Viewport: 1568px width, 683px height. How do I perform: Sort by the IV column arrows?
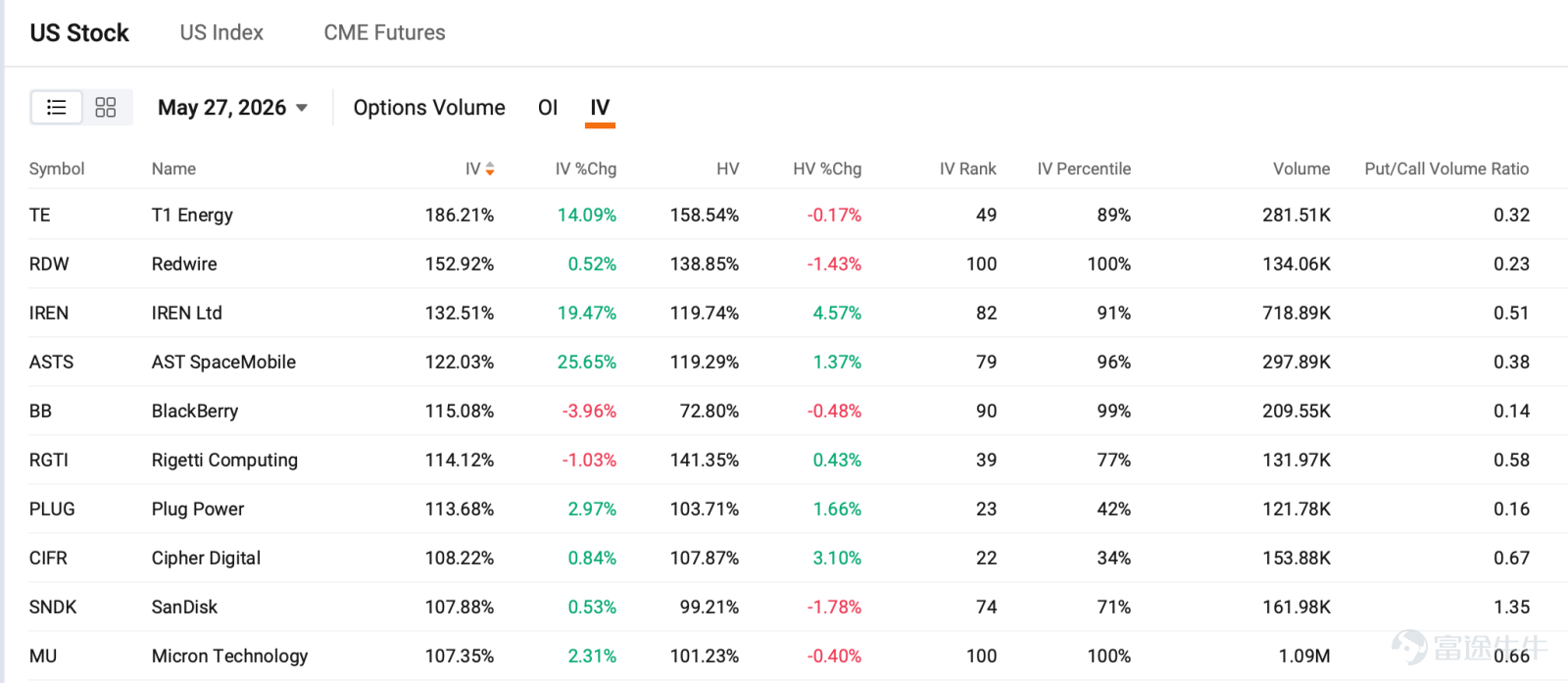point(490,169)
